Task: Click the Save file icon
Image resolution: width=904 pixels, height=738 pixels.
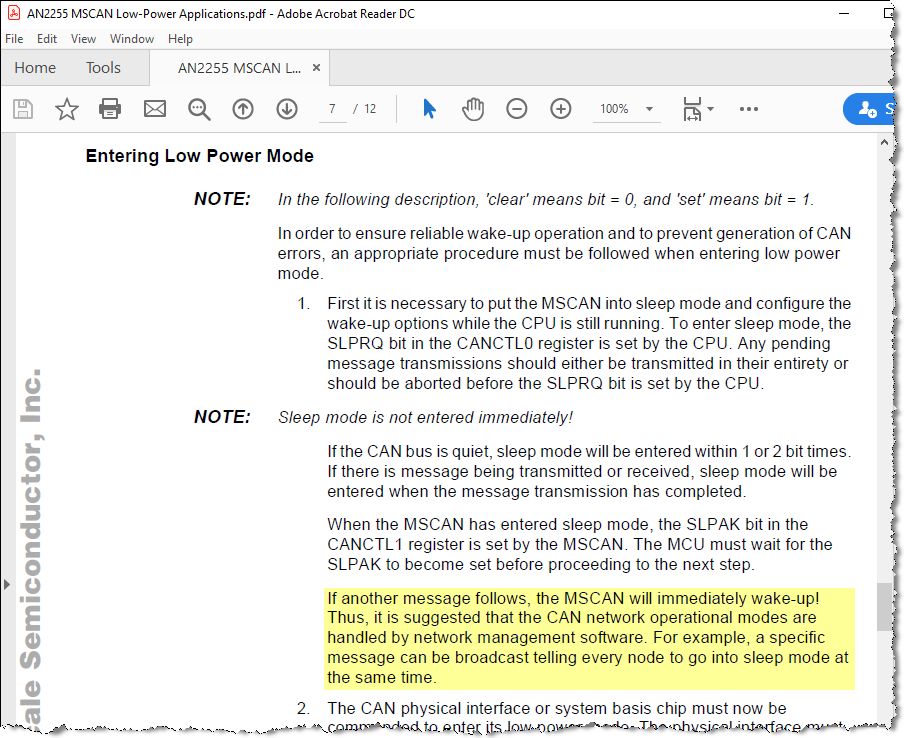Action: 23,109
